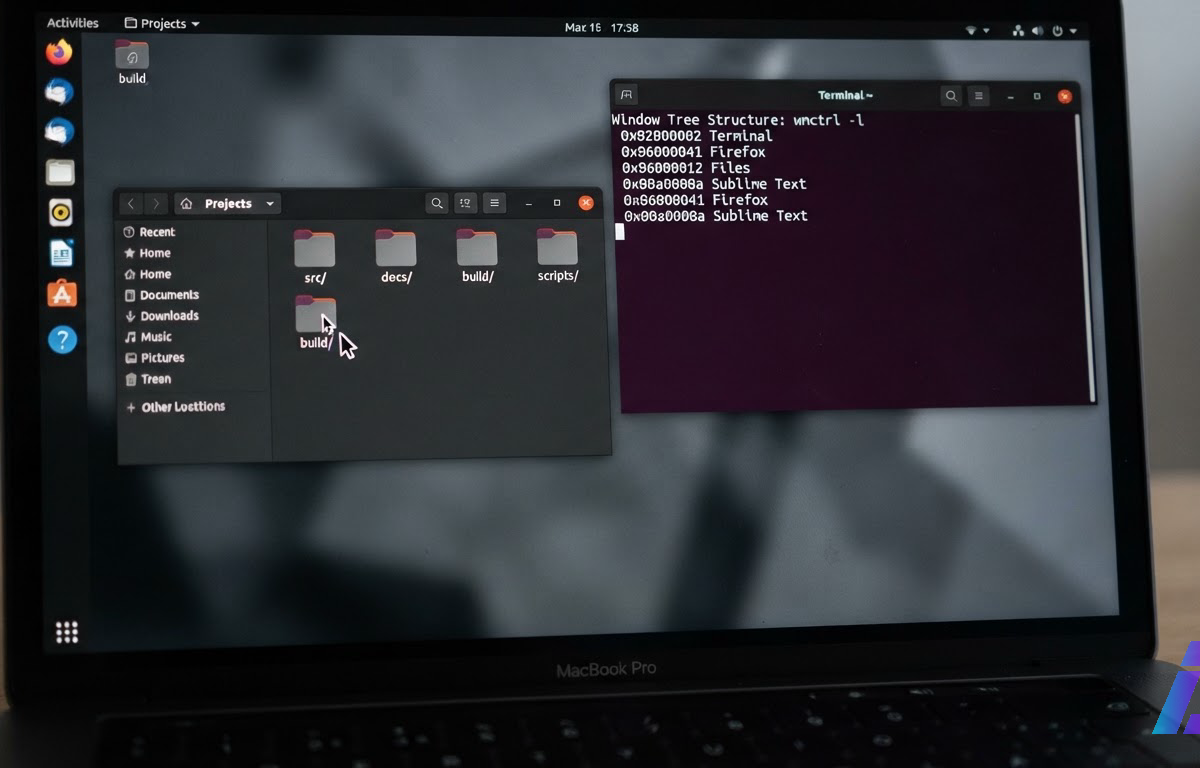Image resolution: width=1200 pixels, height=768 pixels.
Task: Launch Files manager from the dock
Action: click(x=60, y=172)
